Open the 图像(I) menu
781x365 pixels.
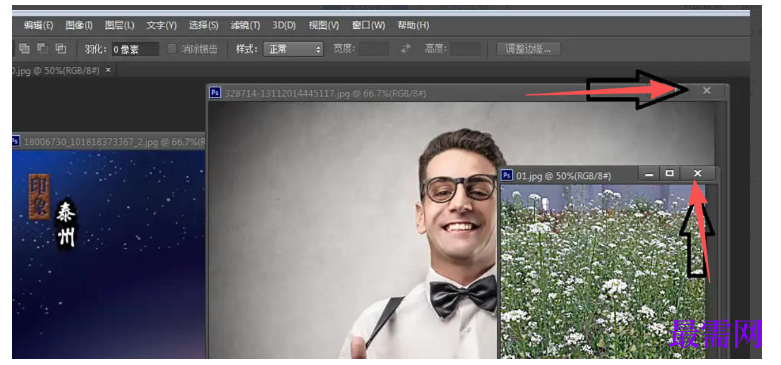(x=79, y=25)
